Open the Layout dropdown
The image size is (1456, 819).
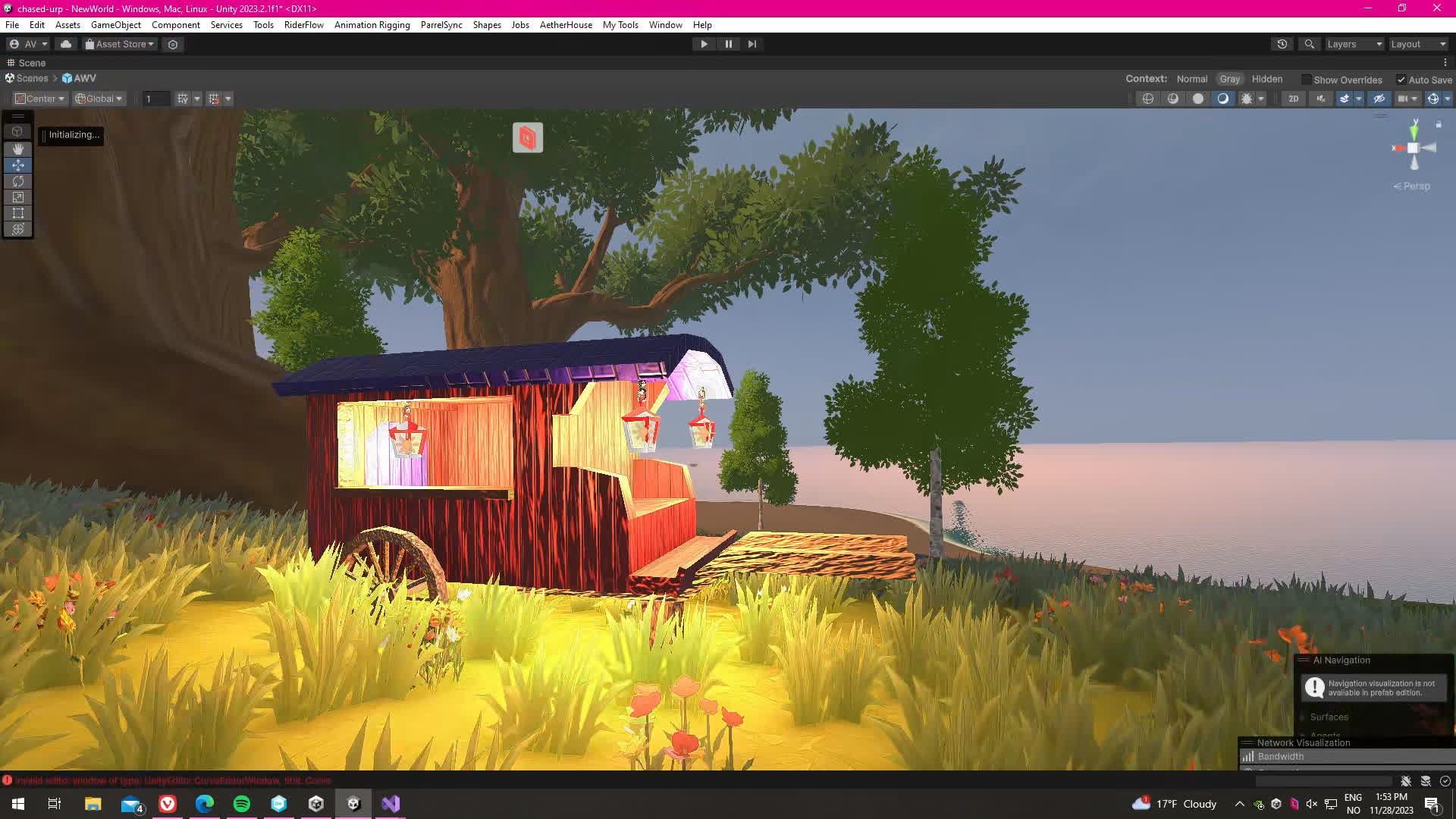pos(1418,44)
